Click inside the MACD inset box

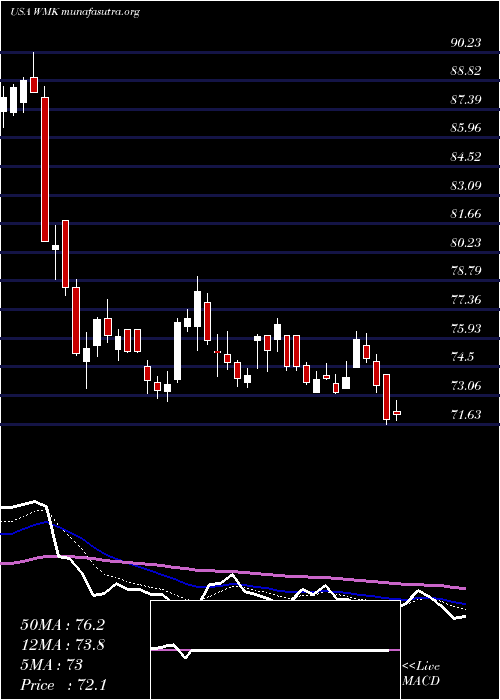click(275, 650)
